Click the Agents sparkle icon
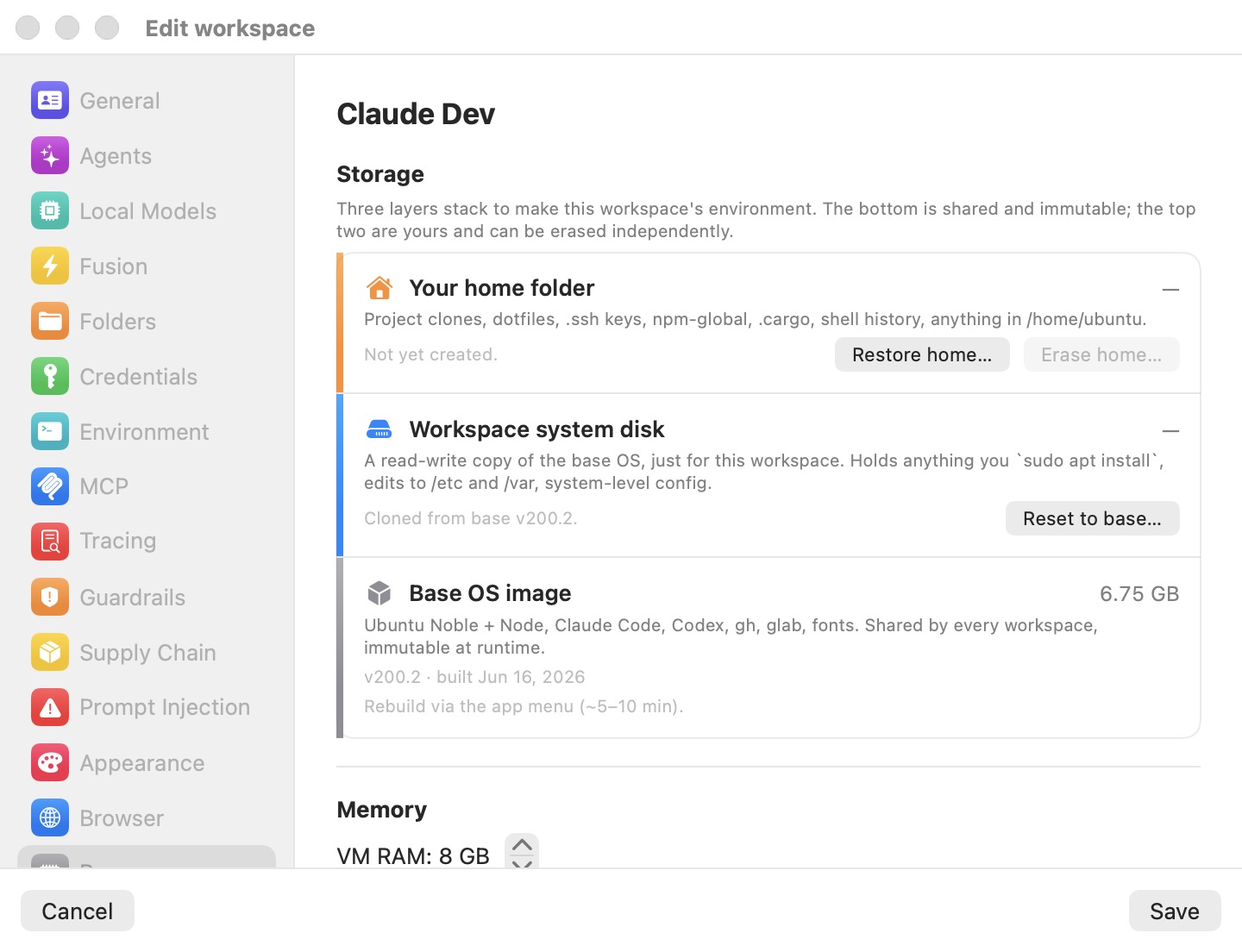Screen dimensions: 1242x952 [50, 156]
